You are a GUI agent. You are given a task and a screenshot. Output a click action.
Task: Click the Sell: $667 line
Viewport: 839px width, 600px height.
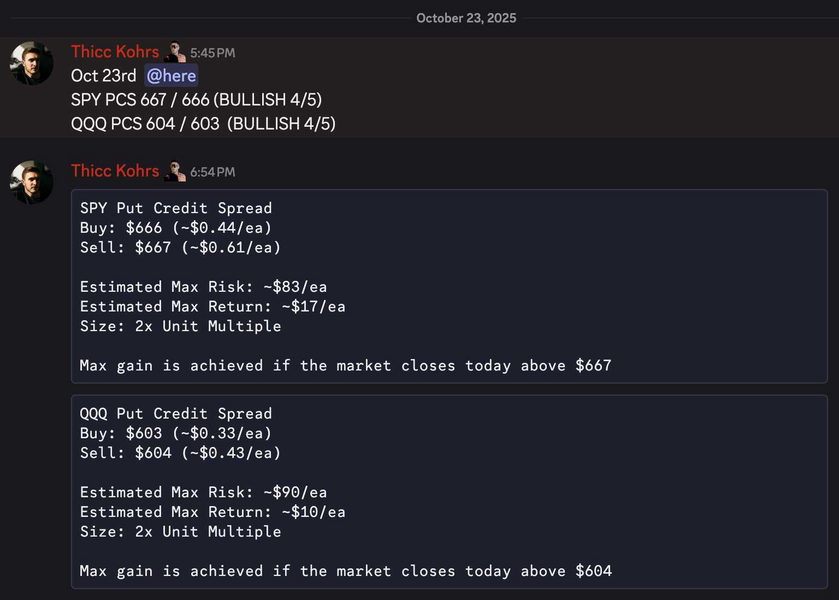(x=180, y=248)
